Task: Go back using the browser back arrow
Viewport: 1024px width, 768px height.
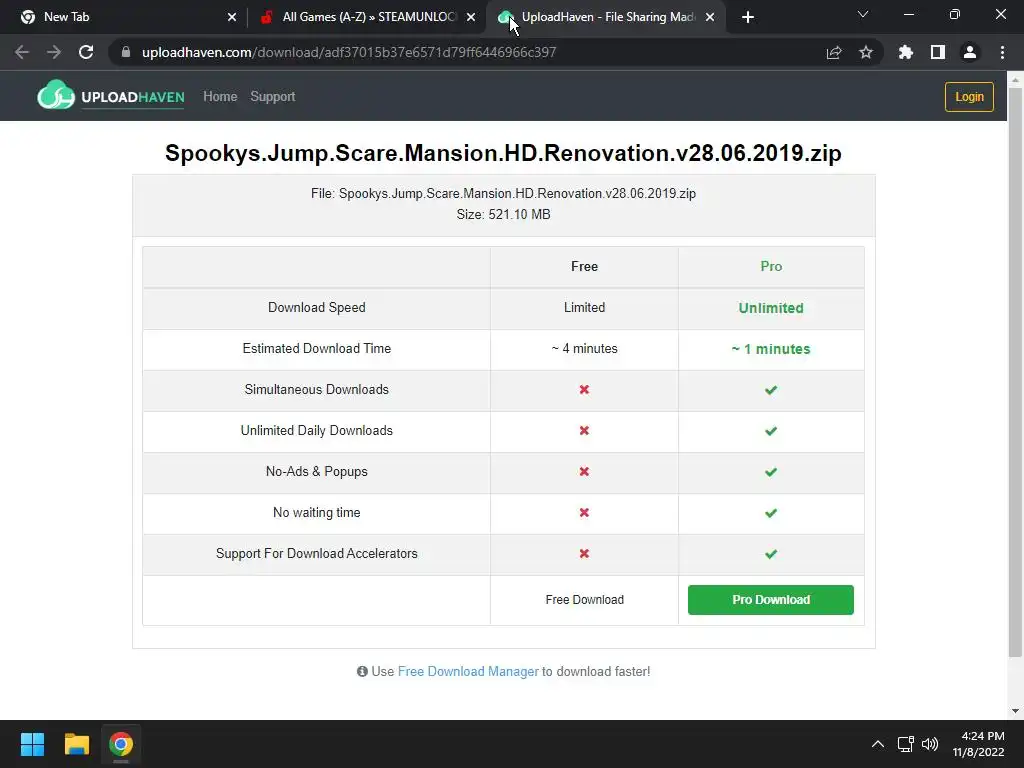Action: (x=22, y=52)
